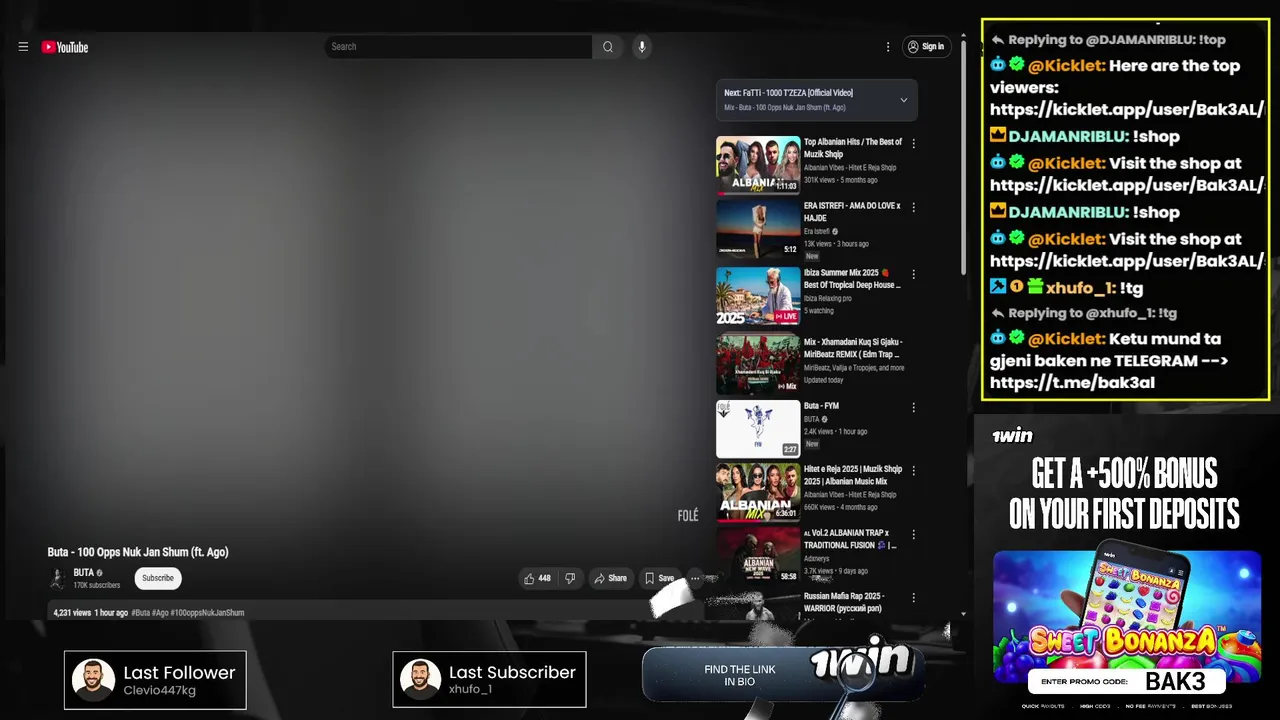Dislike the Buta video
The height and width of the screenshot is (720, 1280).
(x=570, y=578)
